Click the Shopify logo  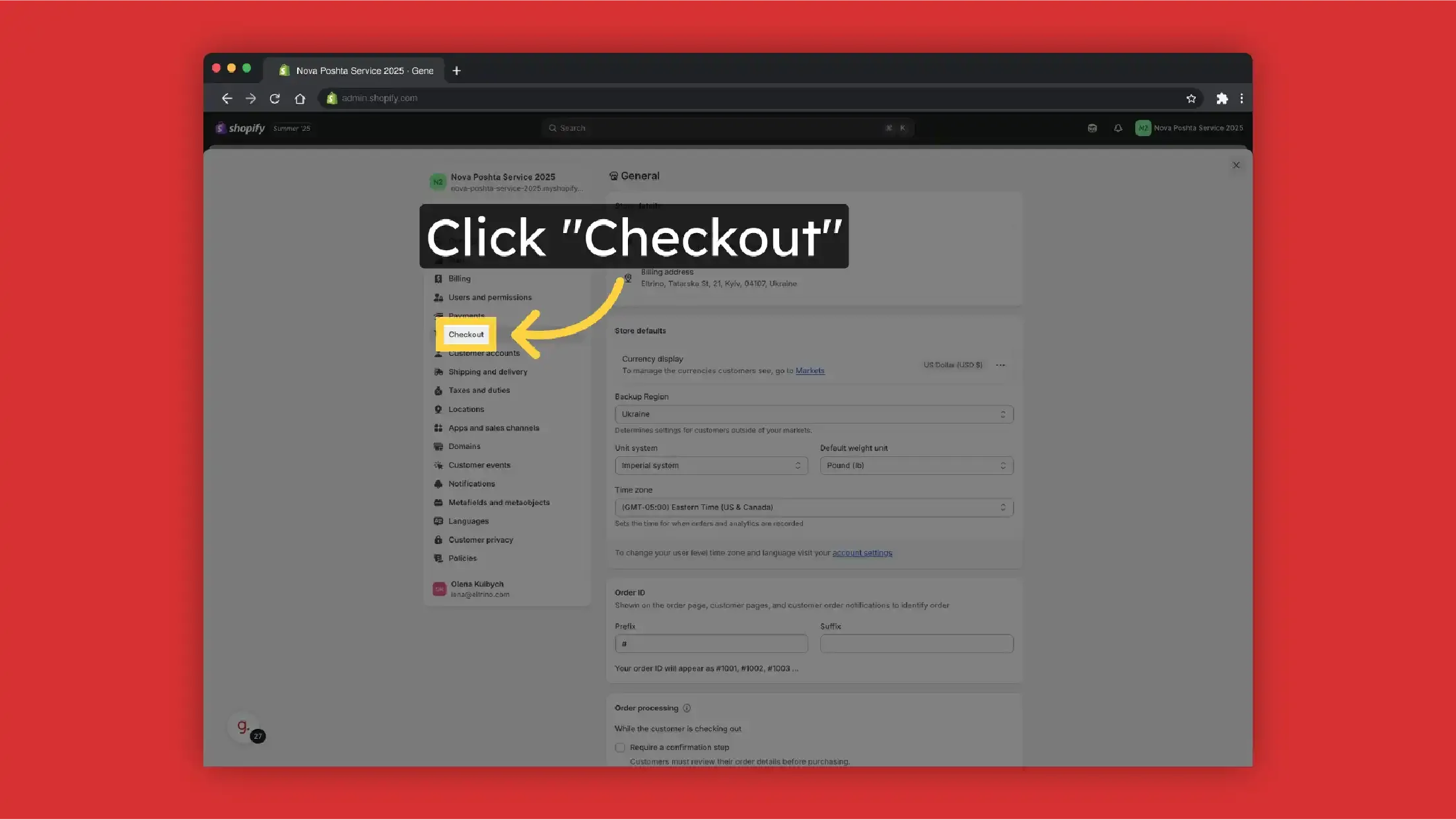coord(240,128)
